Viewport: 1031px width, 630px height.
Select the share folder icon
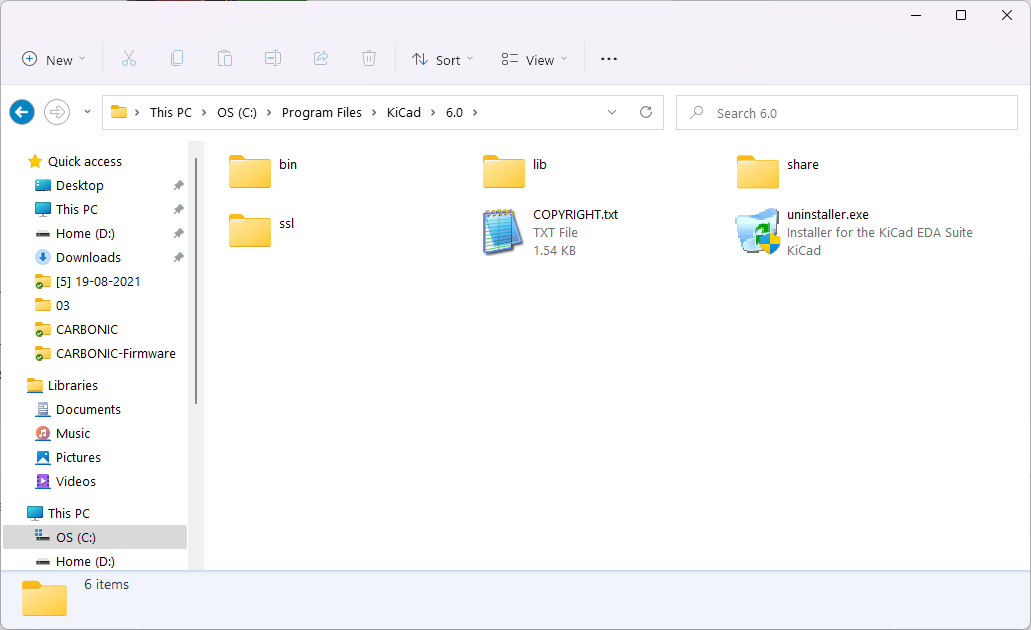point(757,172)
